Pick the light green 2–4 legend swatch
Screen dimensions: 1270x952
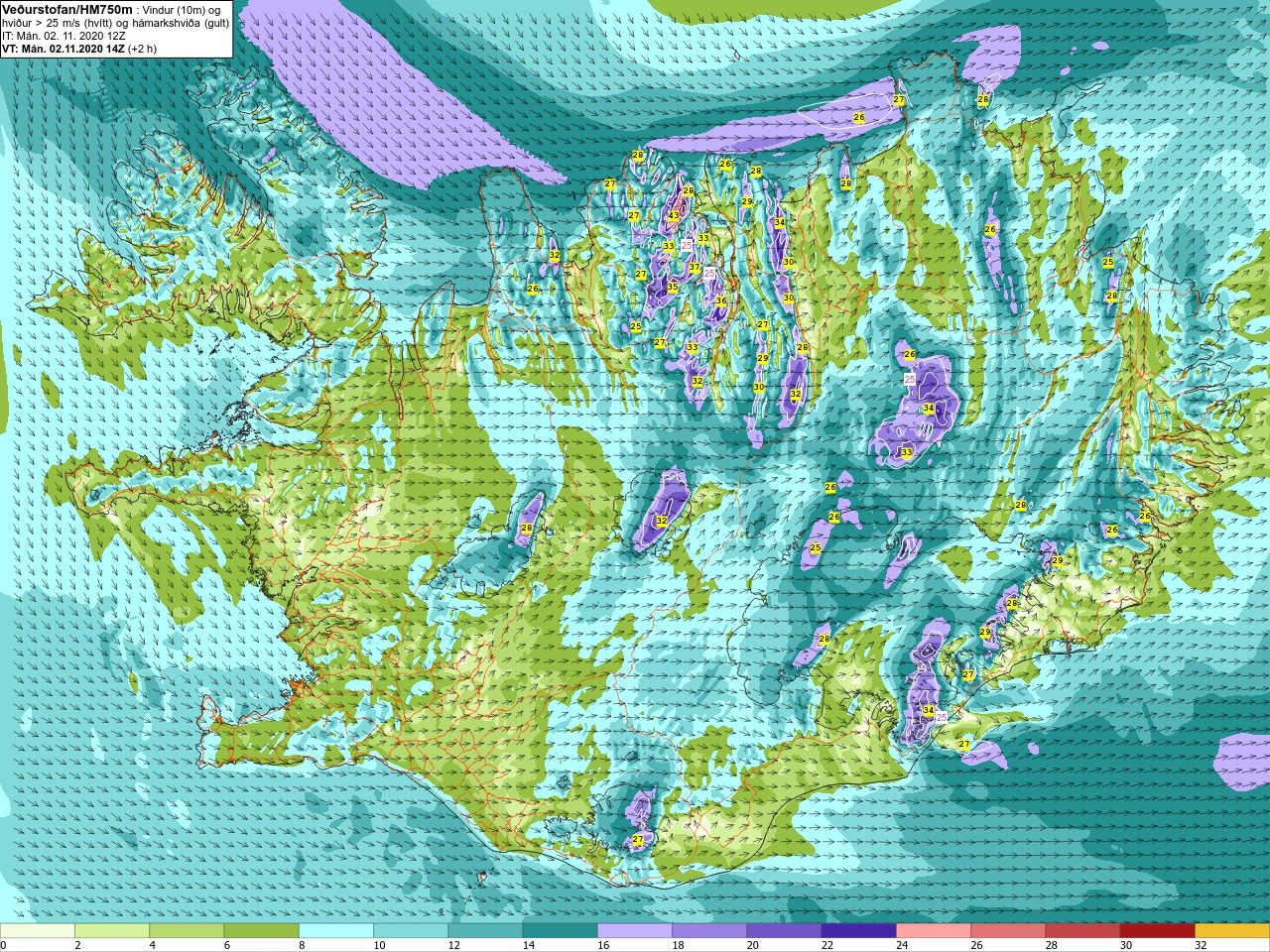click(x=112, y=931)
